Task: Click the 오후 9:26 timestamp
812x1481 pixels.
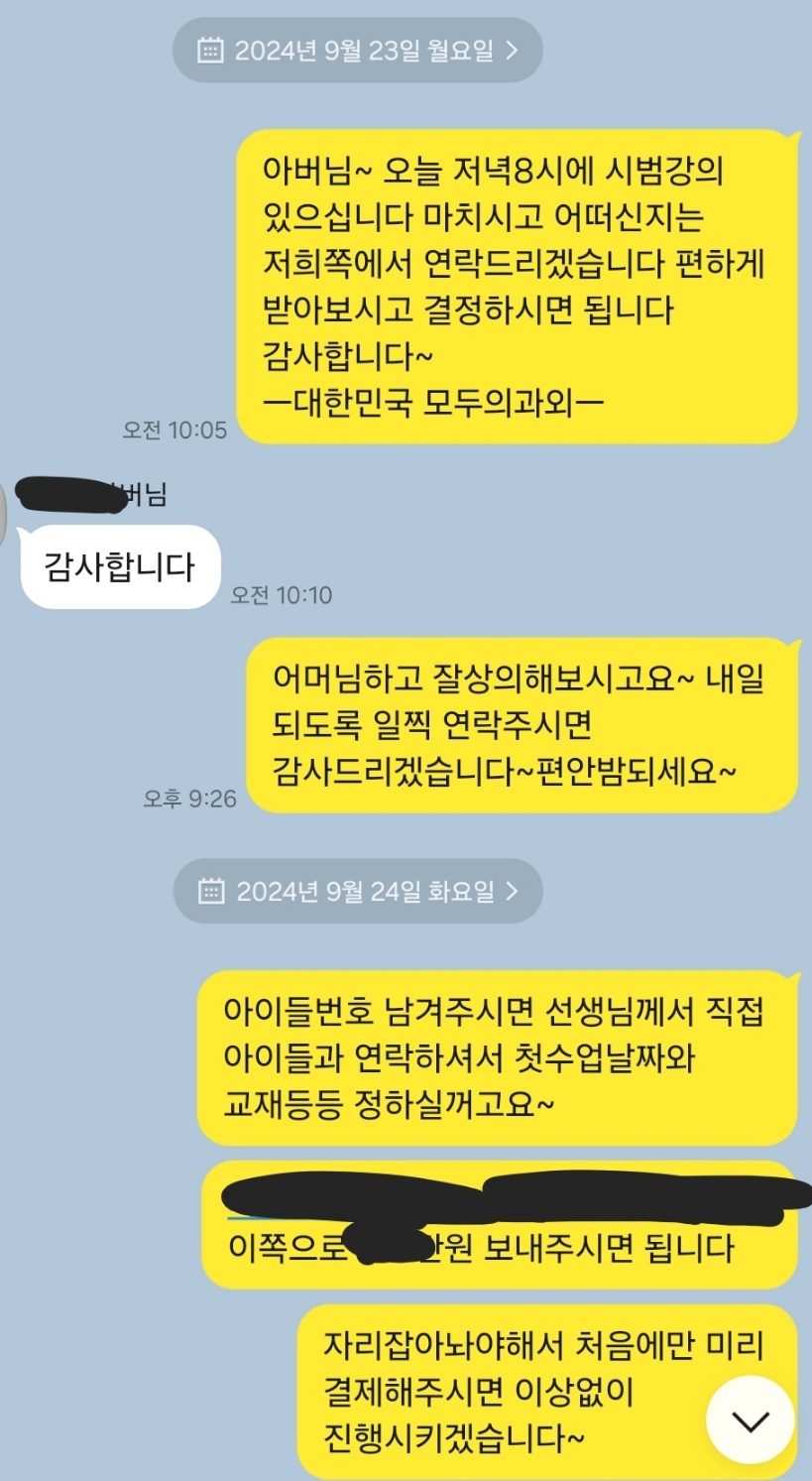Action: (189, 799)
